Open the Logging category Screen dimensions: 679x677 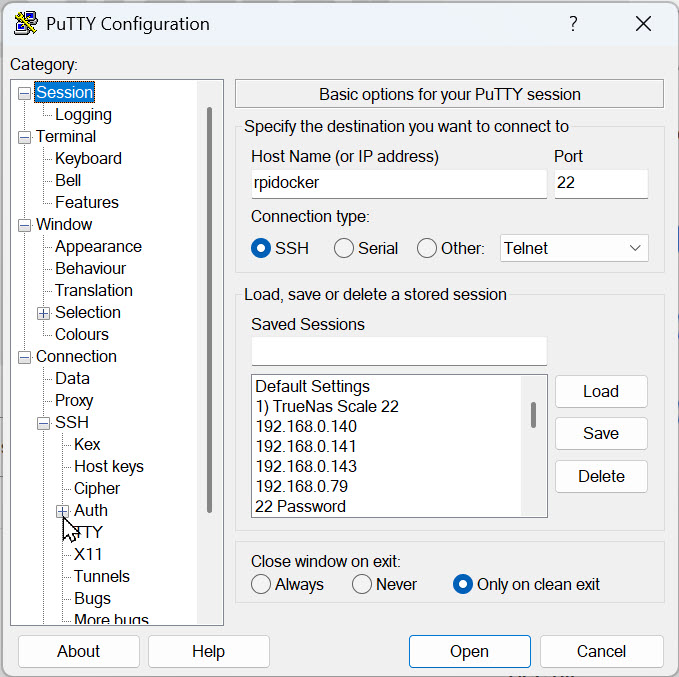coord(83,115)
